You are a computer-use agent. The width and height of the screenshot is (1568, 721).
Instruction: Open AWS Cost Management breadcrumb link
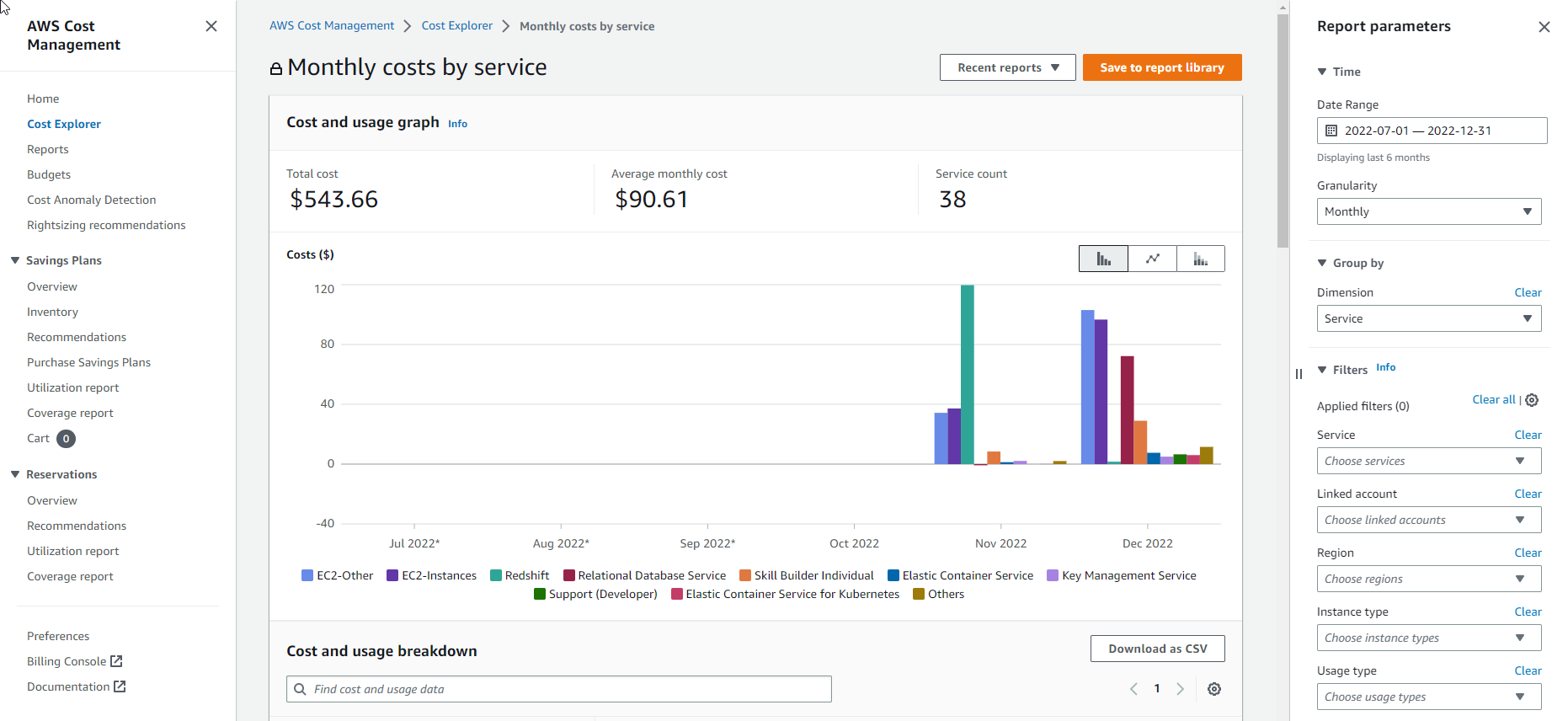click(x=332, y=25)
